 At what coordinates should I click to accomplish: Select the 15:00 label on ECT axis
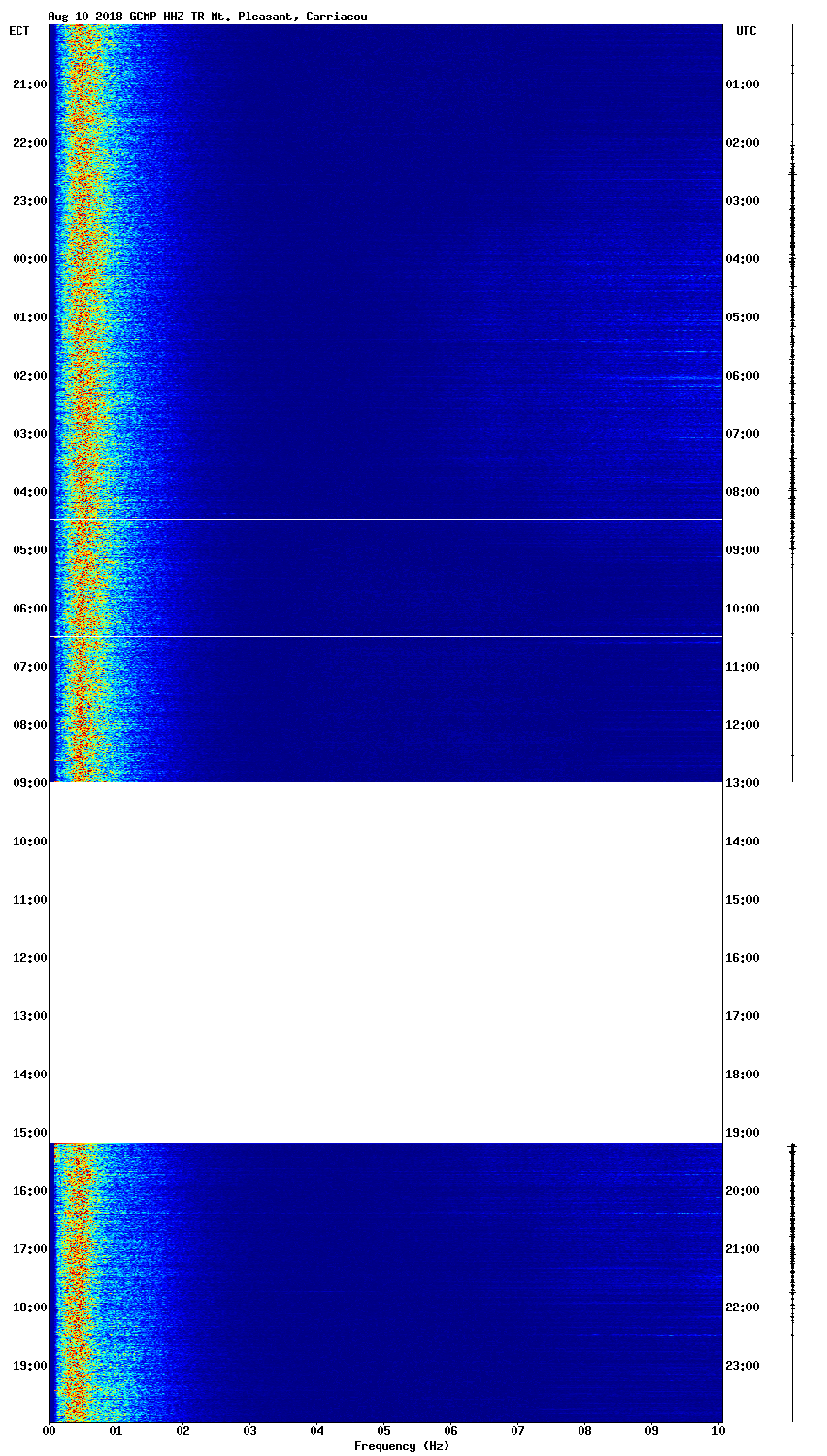29,1133
